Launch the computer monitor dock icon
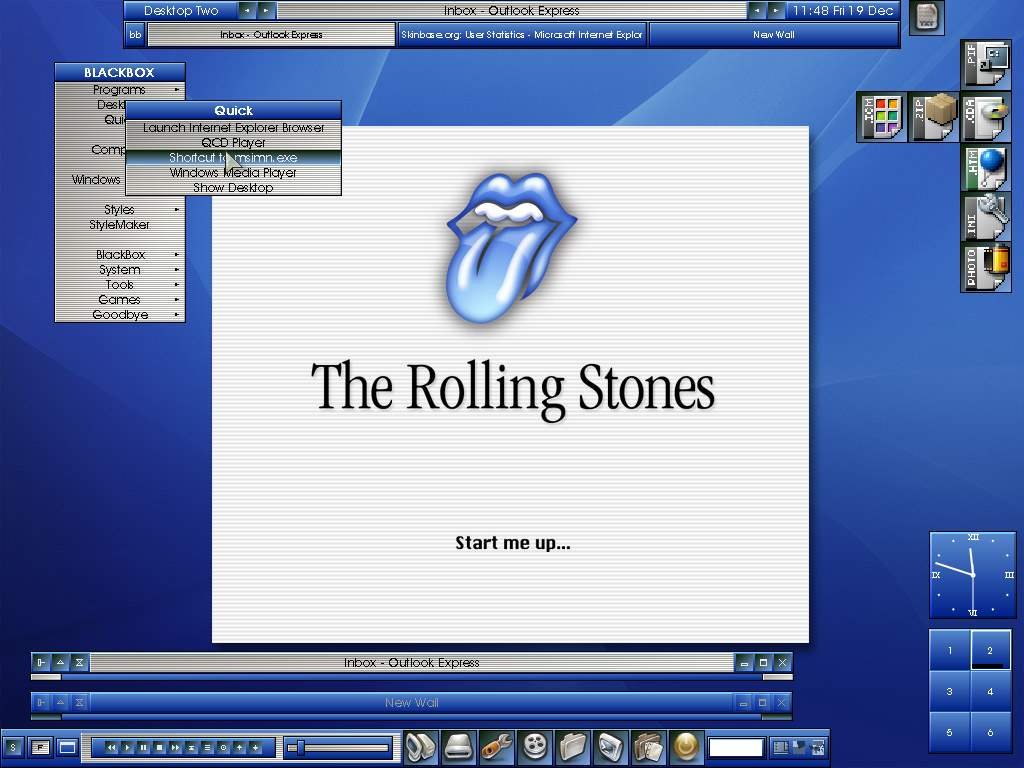Viewport: 1024px width, 768px height. [x=421, y=746]
